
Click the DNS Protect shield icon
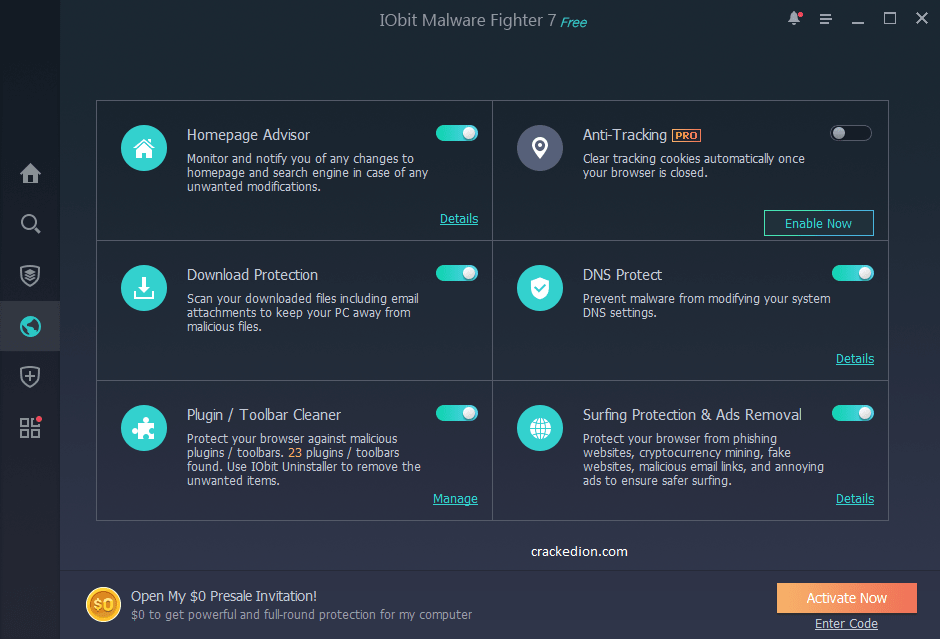point(540,288)
